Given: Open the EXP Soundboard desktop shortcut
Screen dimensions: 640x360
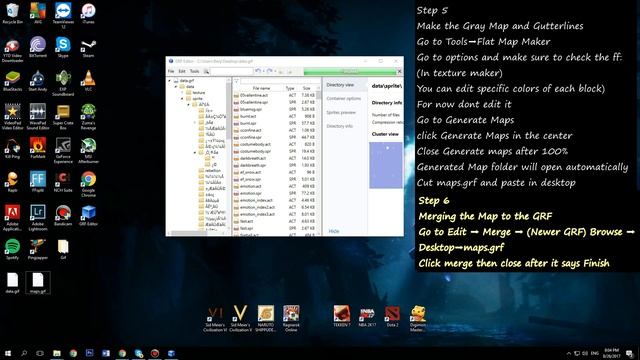Looking at the screenshot, I should pyautogui.click(x=63, y=83).
